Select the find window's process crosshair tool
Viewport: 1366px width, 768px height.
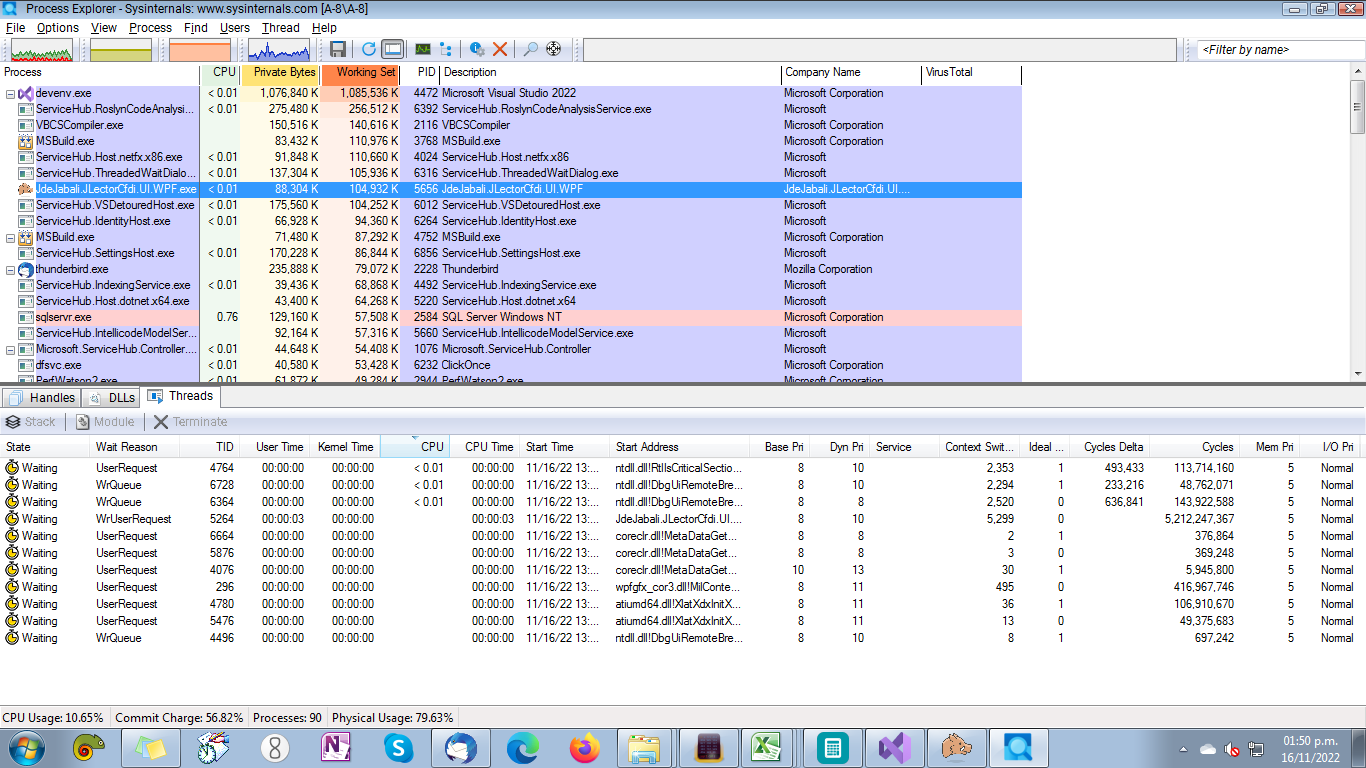pyautogui.click(x=552, y=48)
